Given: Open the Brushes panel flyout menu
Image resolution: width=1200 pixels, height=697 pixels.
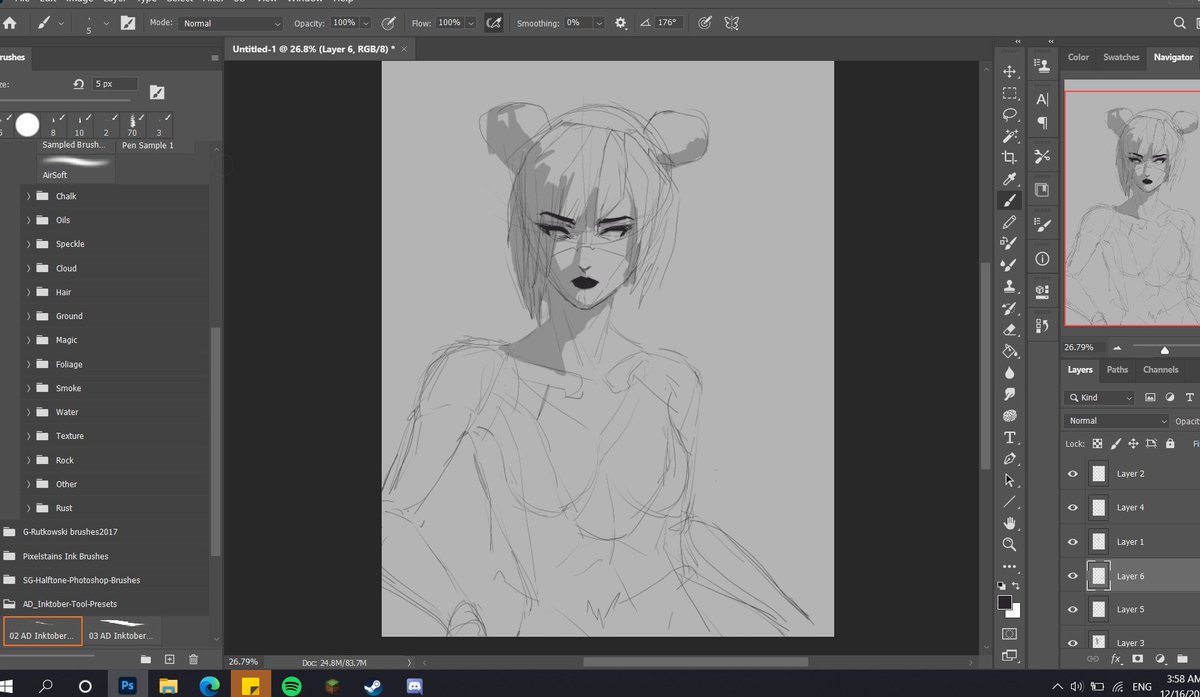Looking at the screenshot, I should [214, 58].
